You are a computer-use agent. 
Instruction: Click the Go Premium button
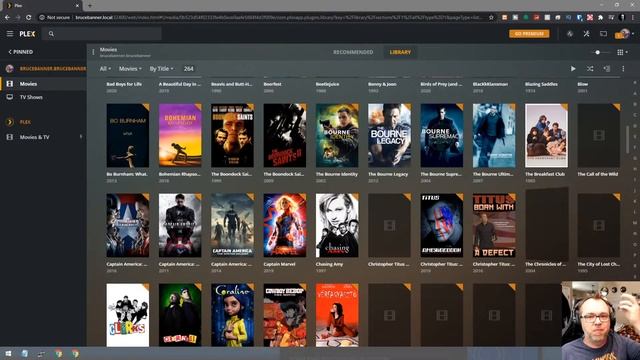(529, 34)
